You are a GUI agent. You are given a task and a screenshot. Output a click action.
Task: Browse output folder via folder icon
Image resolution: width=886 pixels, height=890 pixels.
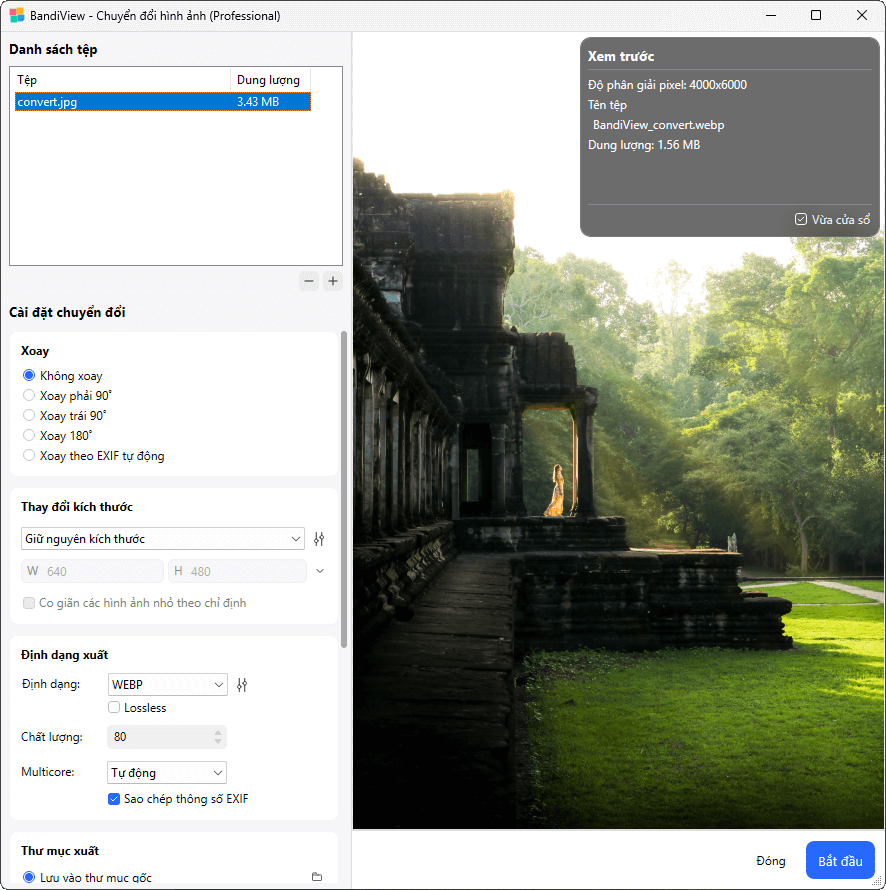pos(317,877)
